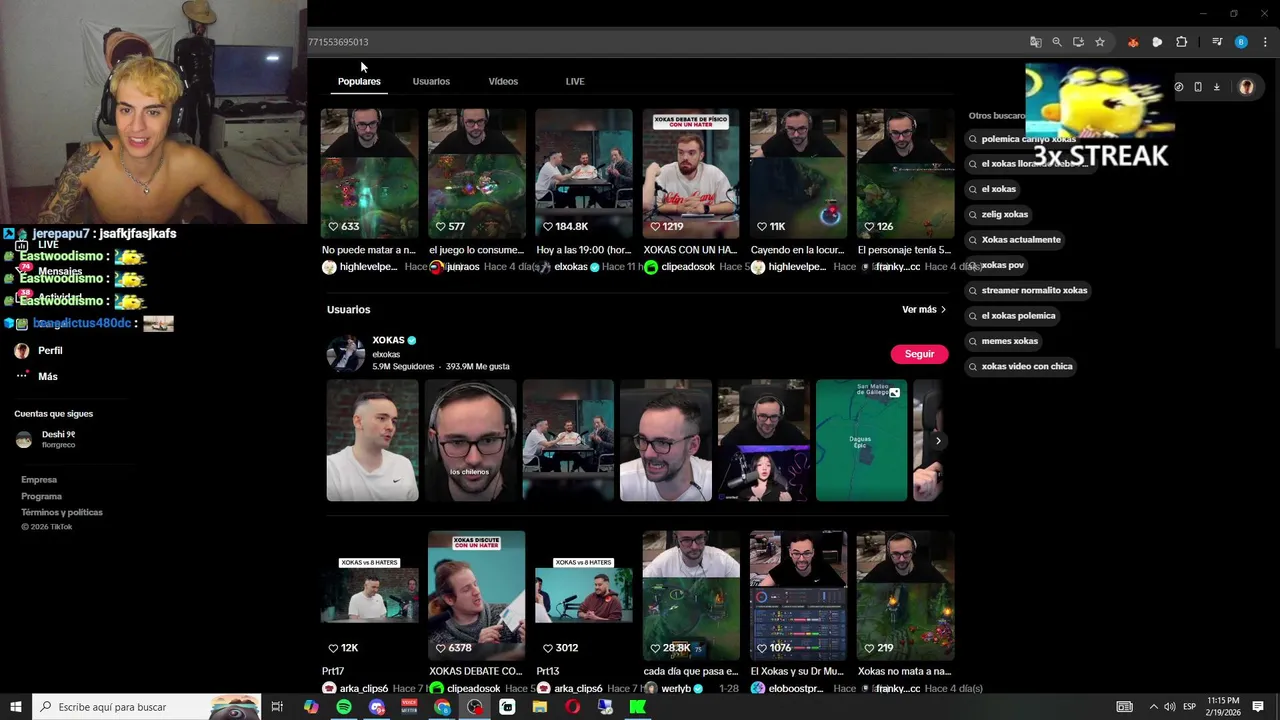
Task: Click the install app icon in address bar
Action: click(1078, 42)
